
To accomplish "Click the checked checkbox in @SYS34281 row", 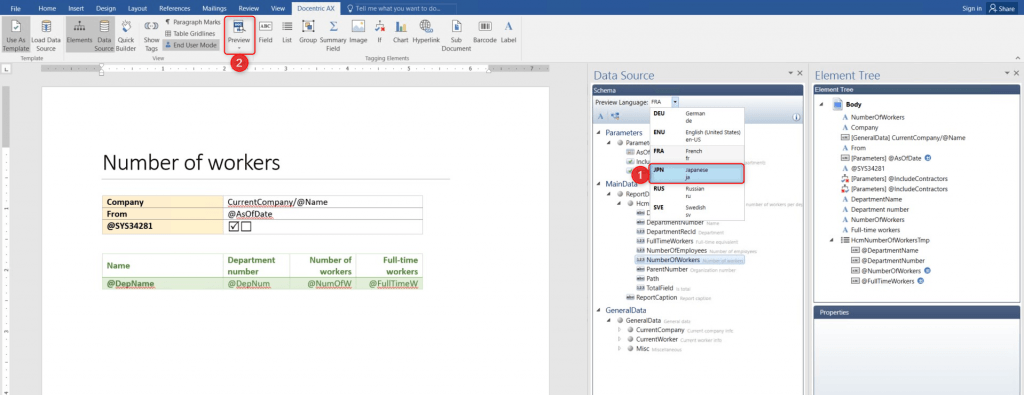I will (234, 227).
